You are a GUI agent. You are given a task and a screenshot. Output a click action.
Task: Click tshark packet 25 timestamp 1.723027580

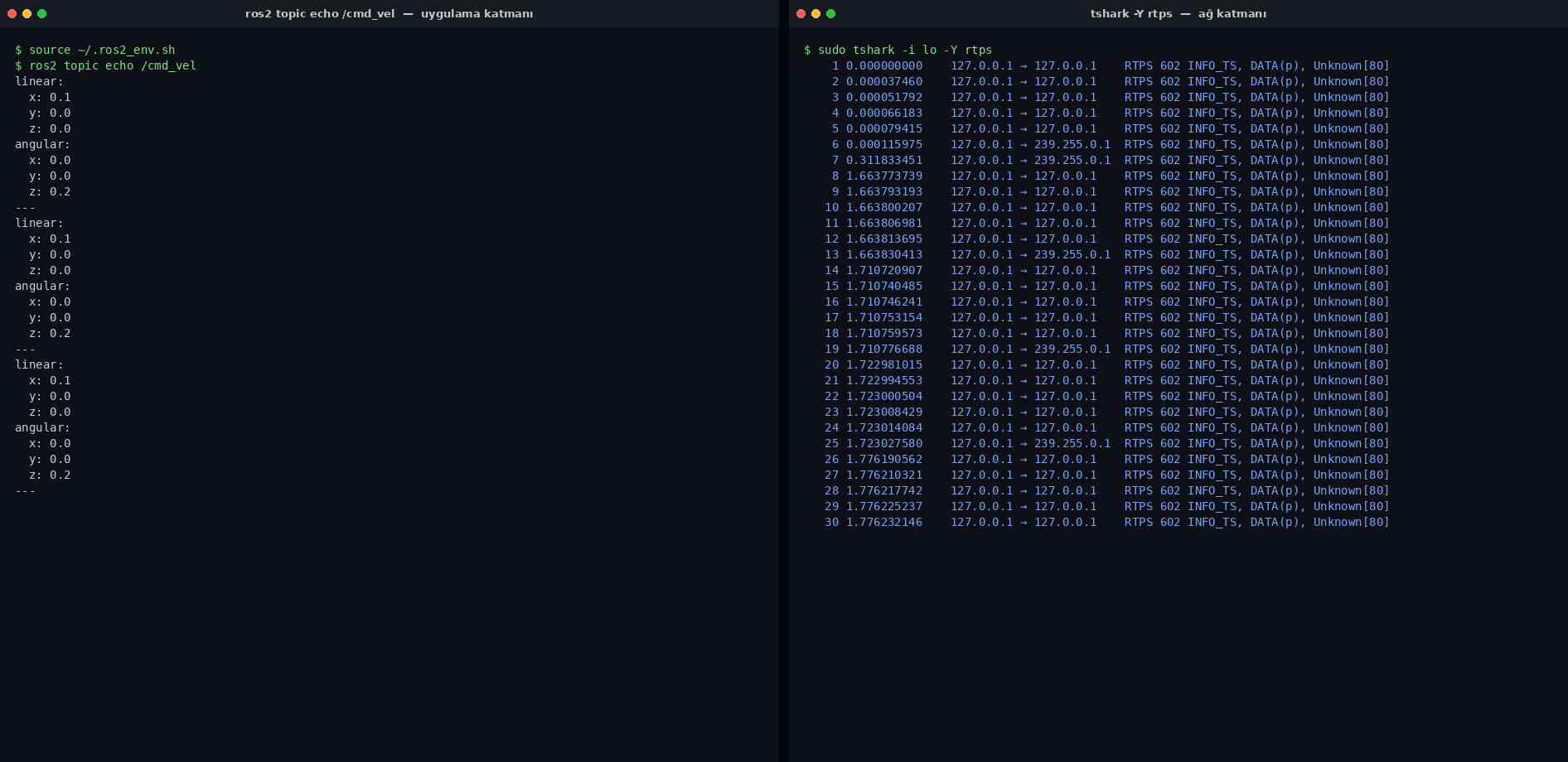pyautogui.click(x=884, y=443)
